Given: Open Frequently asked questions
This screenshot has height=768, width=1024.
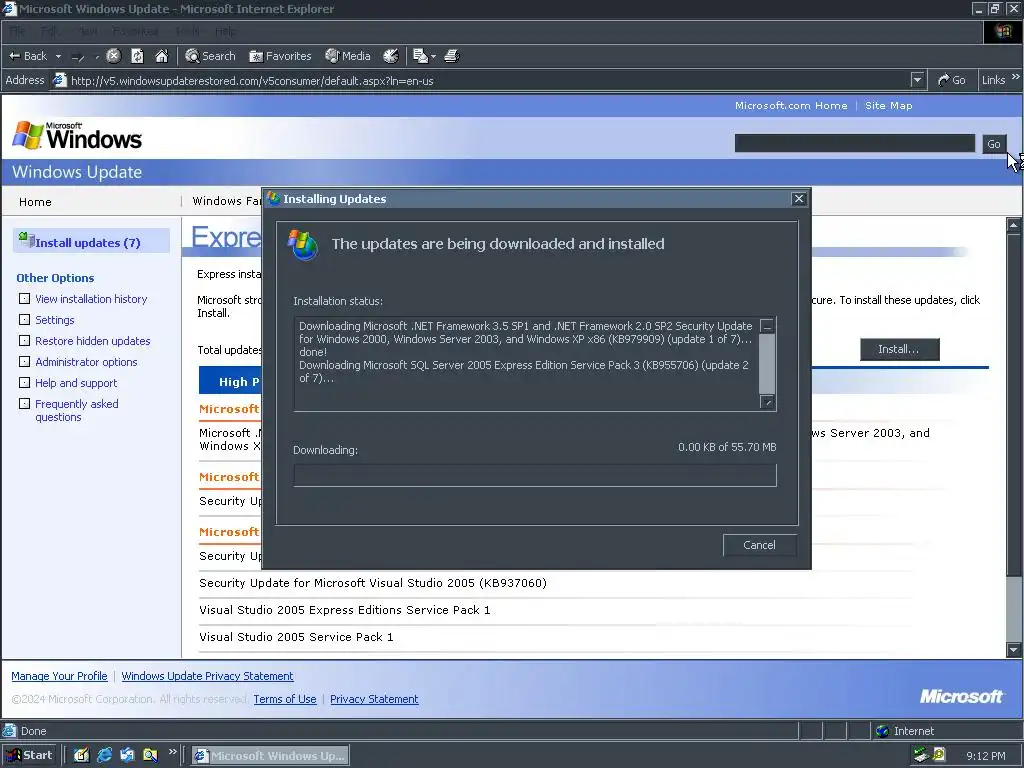Looking at the screenshot, I should (76, 410).
